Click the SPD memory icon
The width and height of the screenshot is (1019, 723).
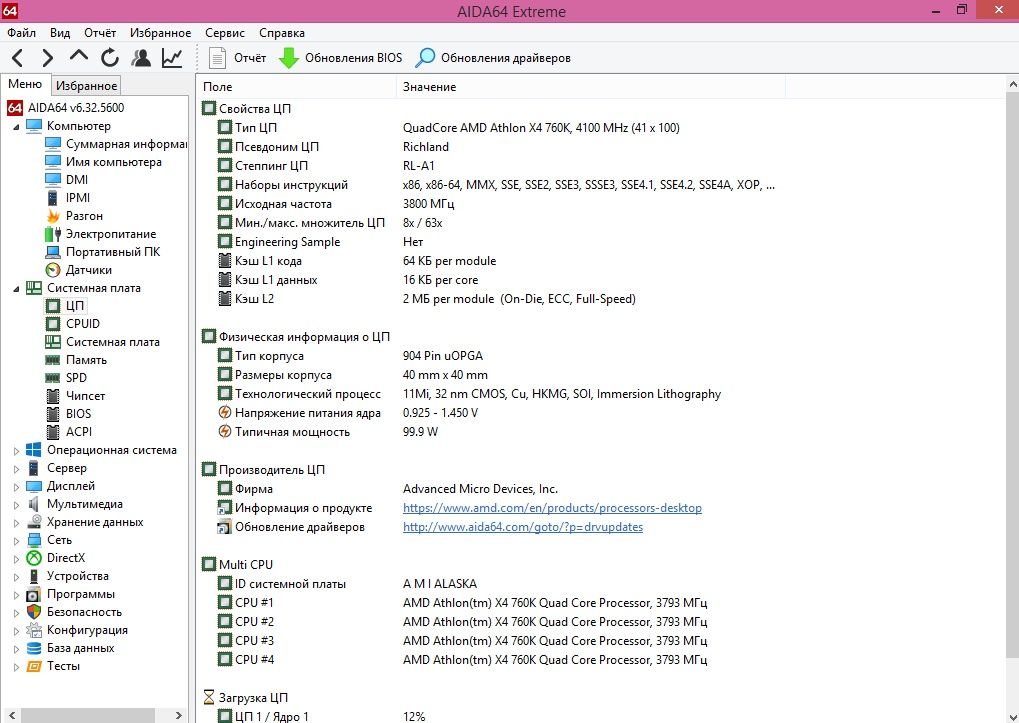tap(53, 378)
